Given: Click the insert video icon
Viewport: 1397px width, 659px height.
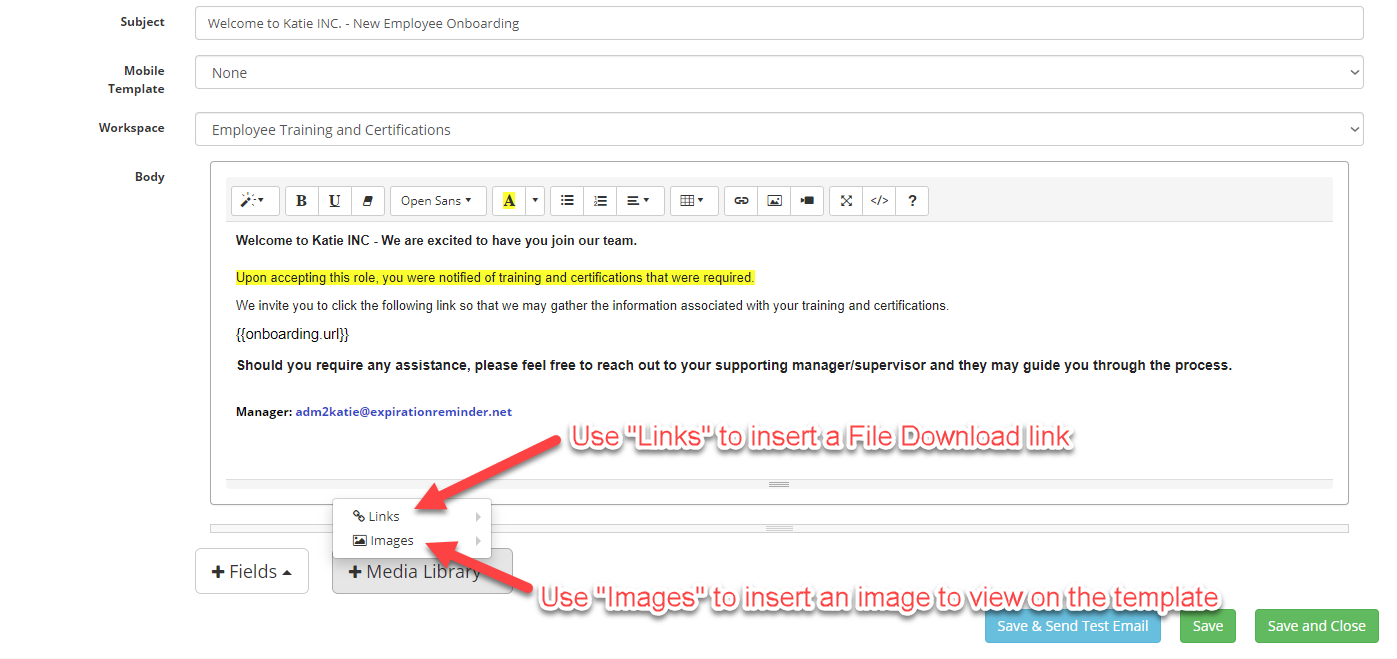Looking at the screenshot, I should 807,201.
